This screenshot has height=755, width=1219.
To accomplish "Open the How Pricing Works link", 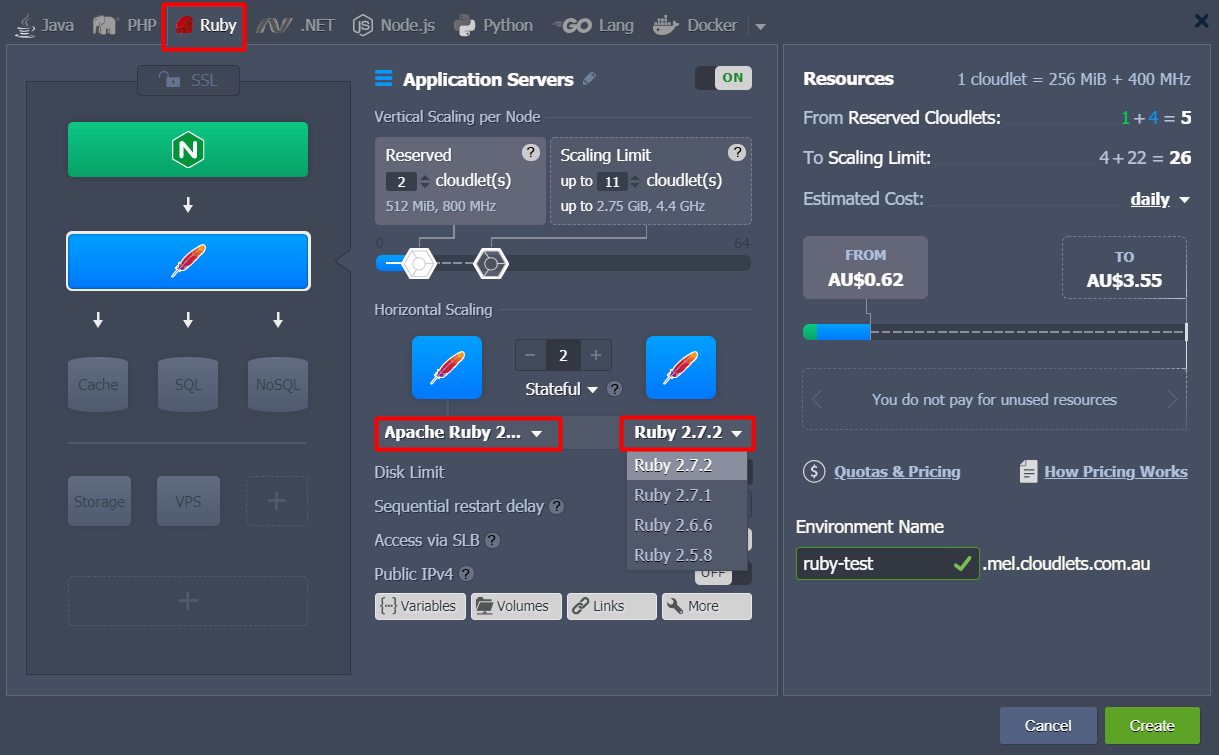I will point(1116,472).
